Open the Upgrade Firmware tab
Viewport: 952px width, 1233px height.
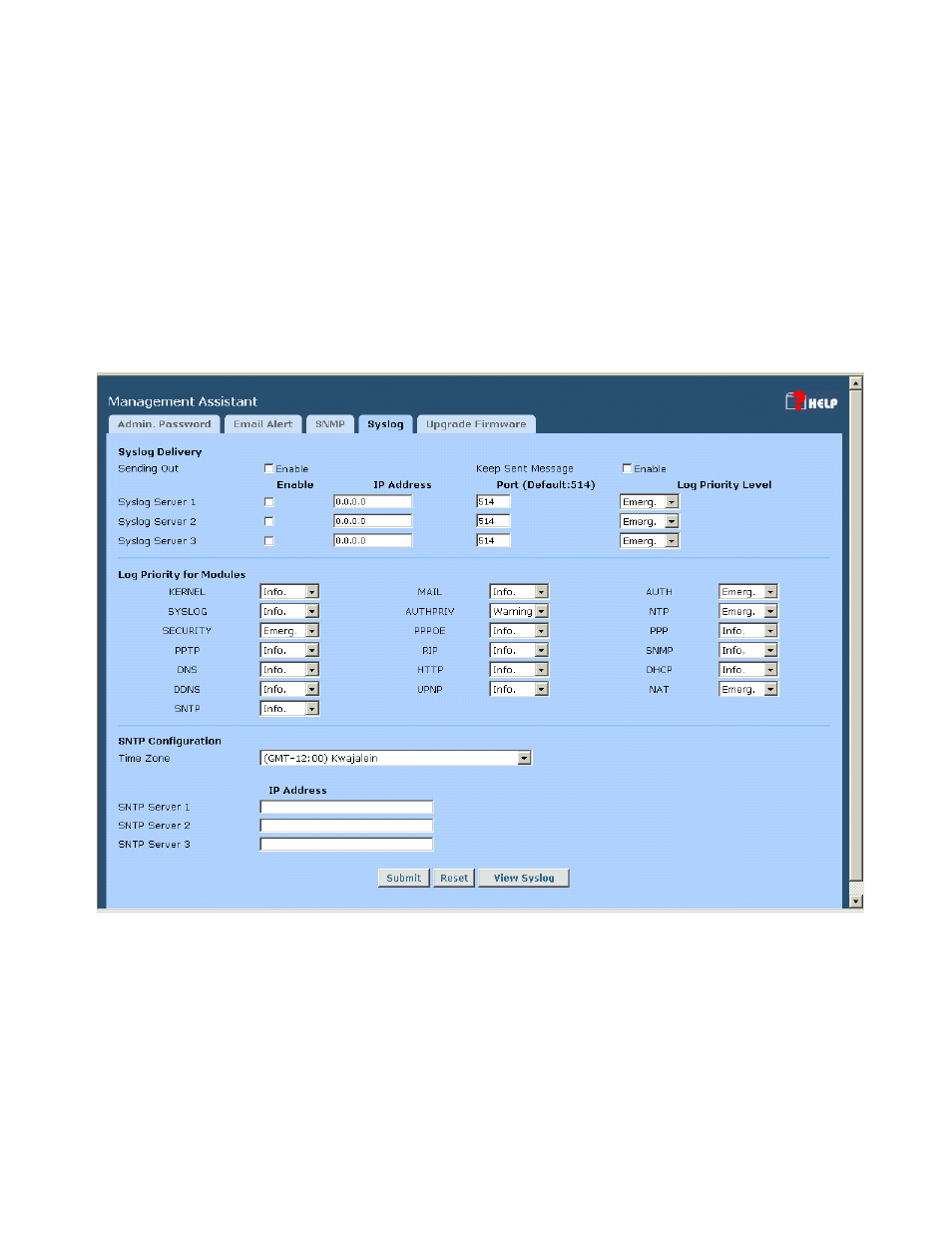[x=475, y=424]
